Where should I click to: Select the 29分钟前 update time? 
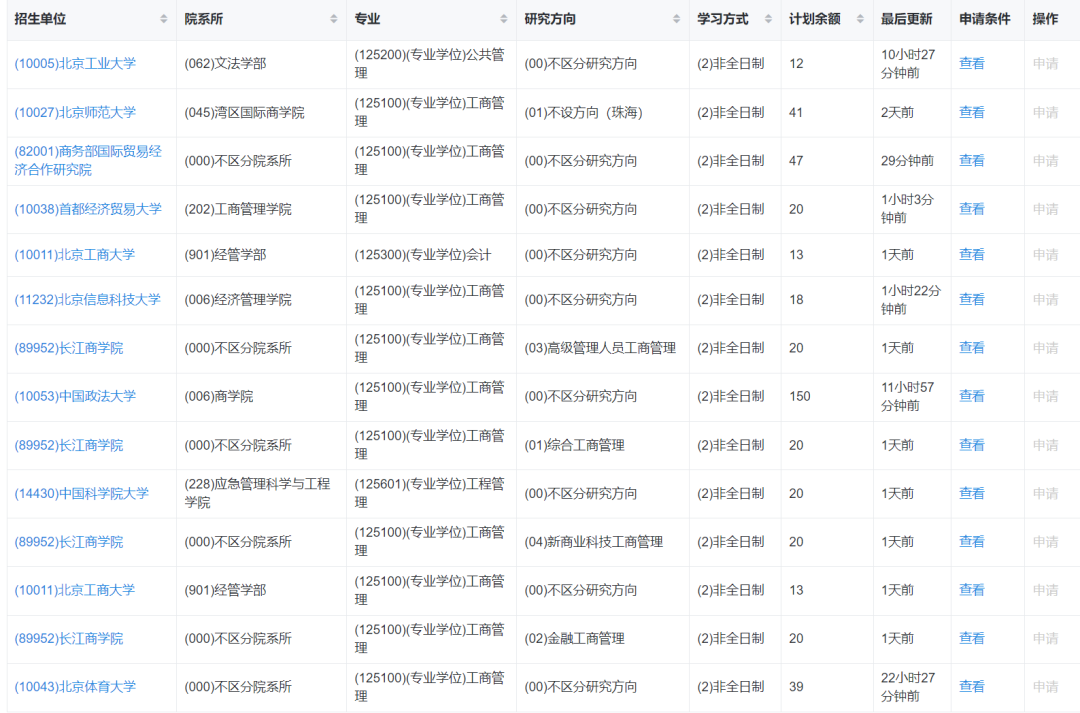click(x=908, y=161)
